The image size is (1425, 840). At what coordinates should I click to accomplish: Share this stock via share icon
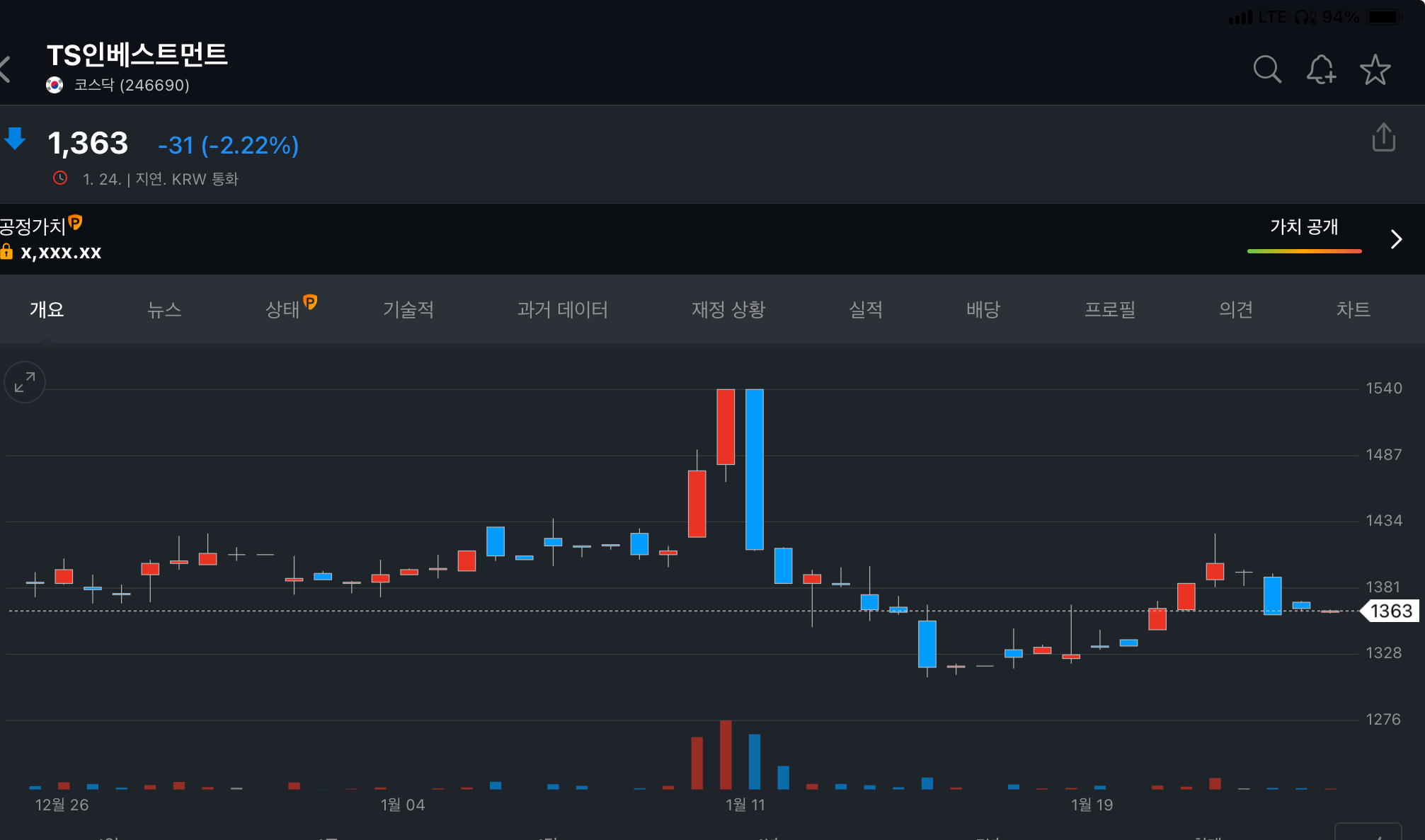coord(1383,137)
